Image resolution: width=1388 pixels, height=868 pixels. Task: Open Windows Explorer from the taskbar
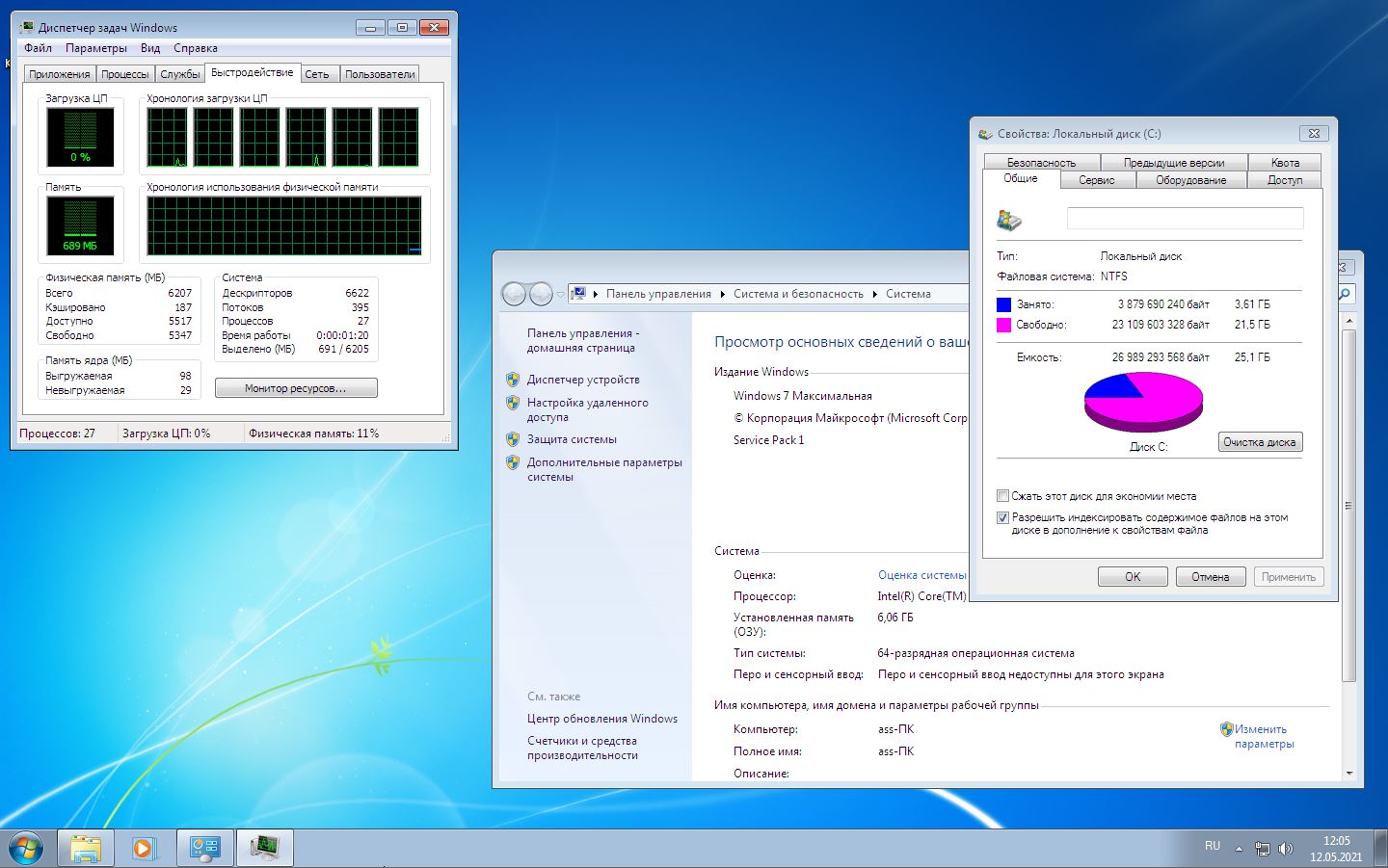click(x=86, y=848)
